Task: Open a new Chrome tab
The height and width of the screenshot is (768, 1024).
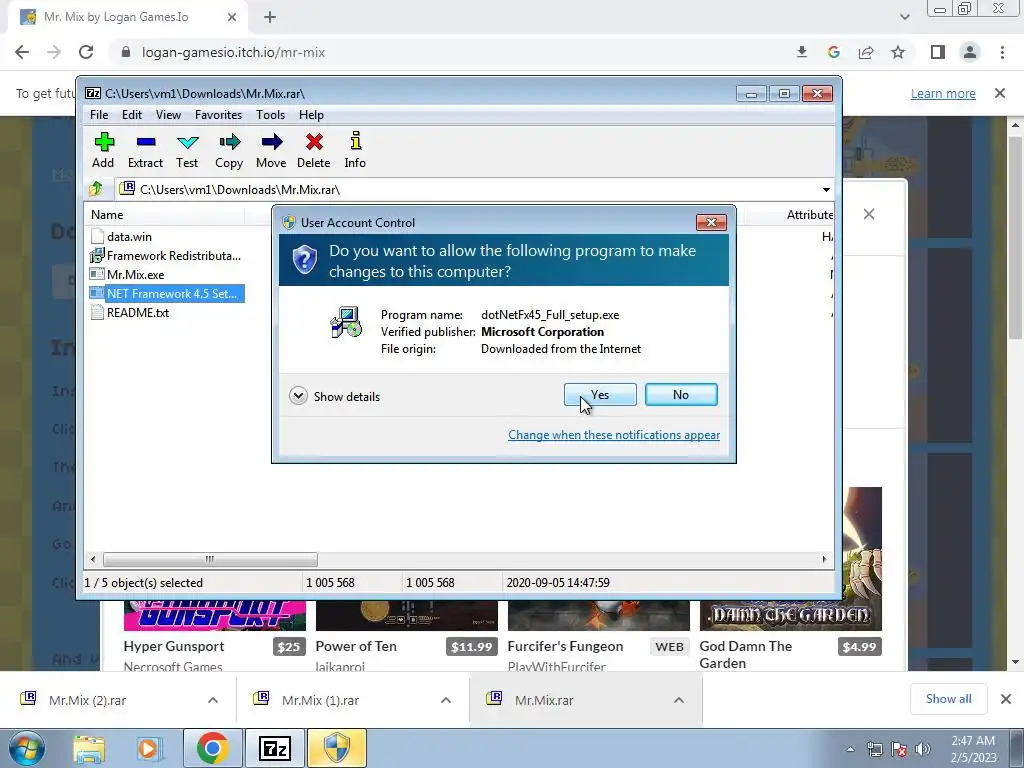Action: pos(270,17)
